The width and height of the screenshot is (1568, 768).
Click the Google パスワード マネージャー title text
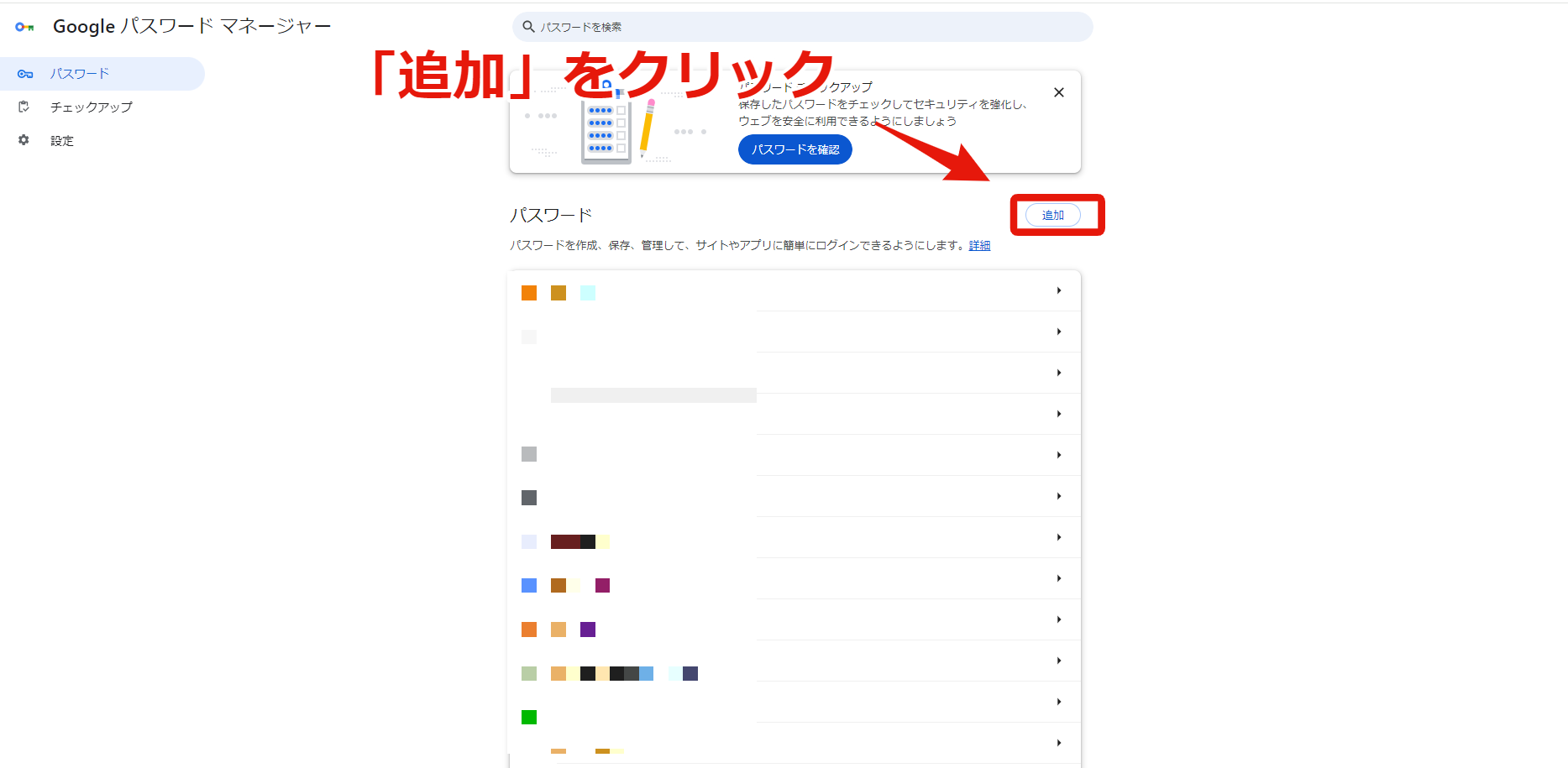192,27
